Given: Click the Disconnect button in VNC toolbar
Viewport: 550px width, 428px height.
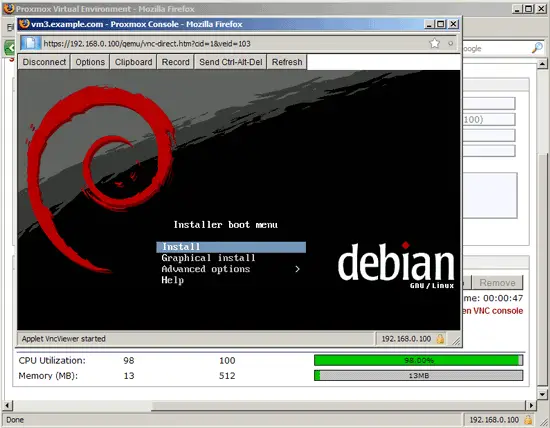Looking at the screenshot, I should [44, 62].
